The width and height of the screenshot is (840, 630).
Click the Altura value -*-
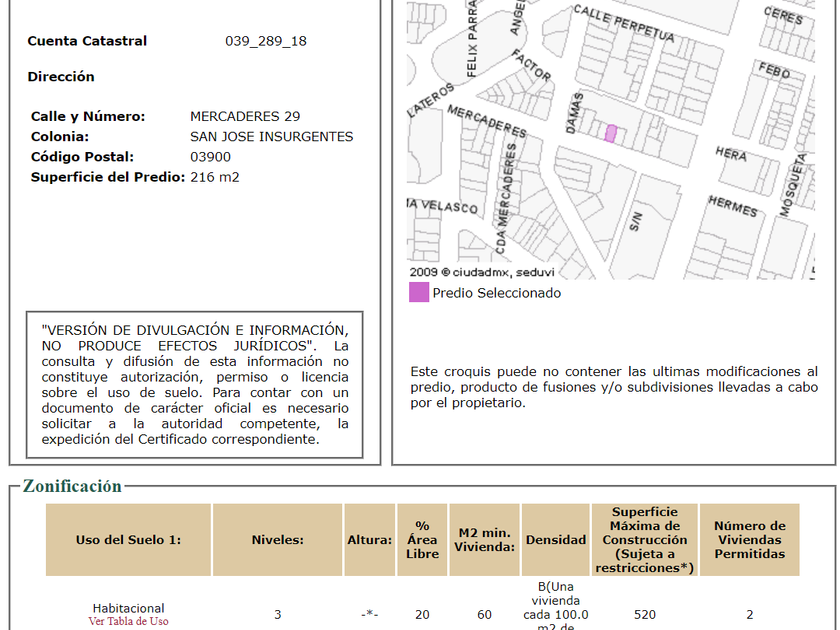(x=370, y=614)
